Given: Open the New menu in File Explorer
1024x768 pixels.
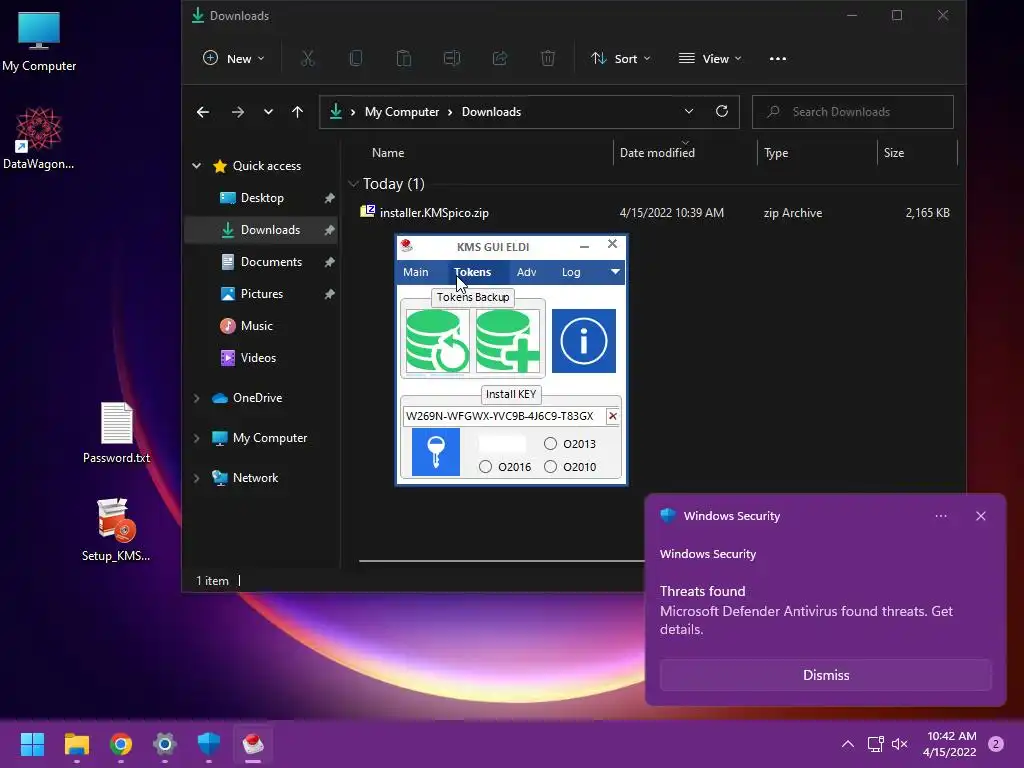Looking at the screenshot, I should (234, 59).
